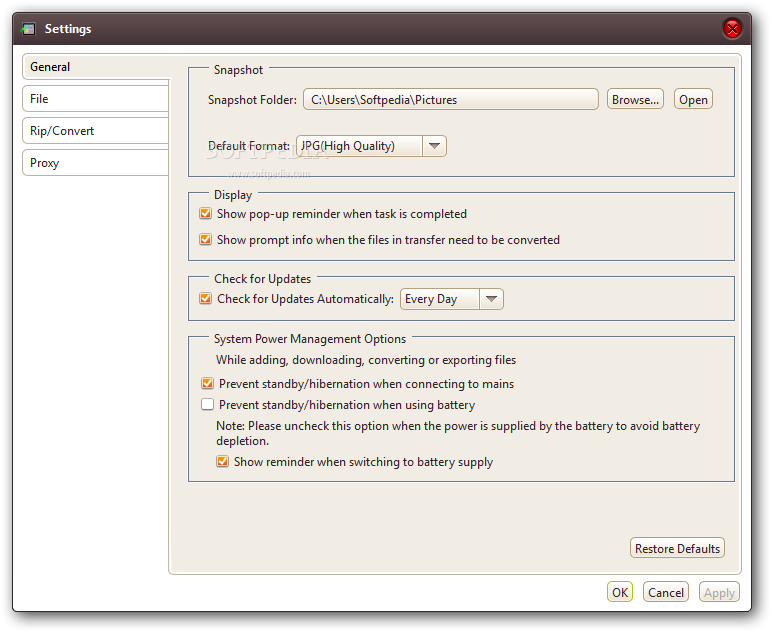The width and height of the screenshot is (772, 632).
Task: Select the General tab
Action: click(x=96, y=67)
